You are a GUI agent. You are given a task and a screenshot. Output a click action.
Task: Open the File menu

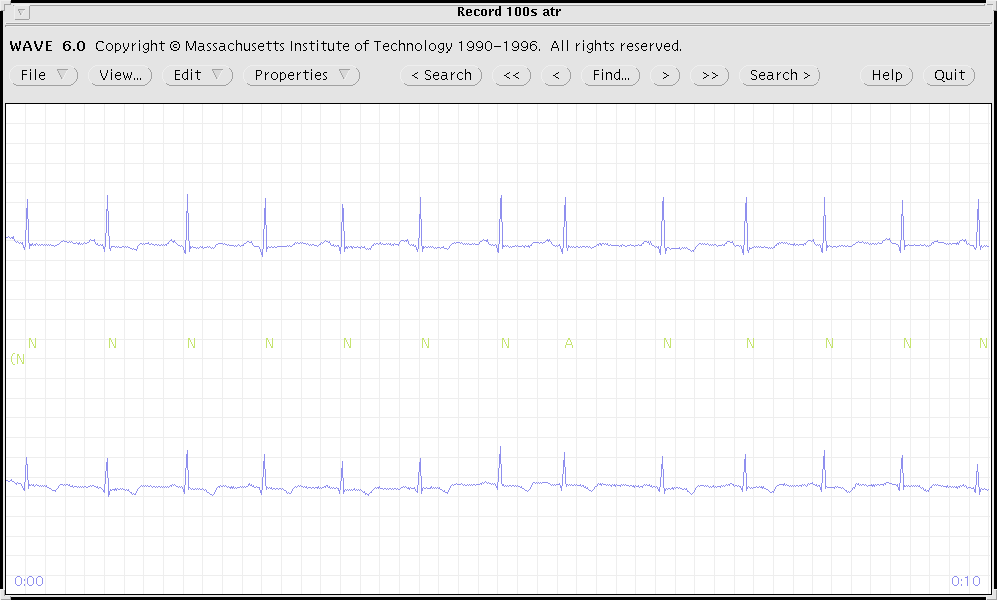point(44,75)
